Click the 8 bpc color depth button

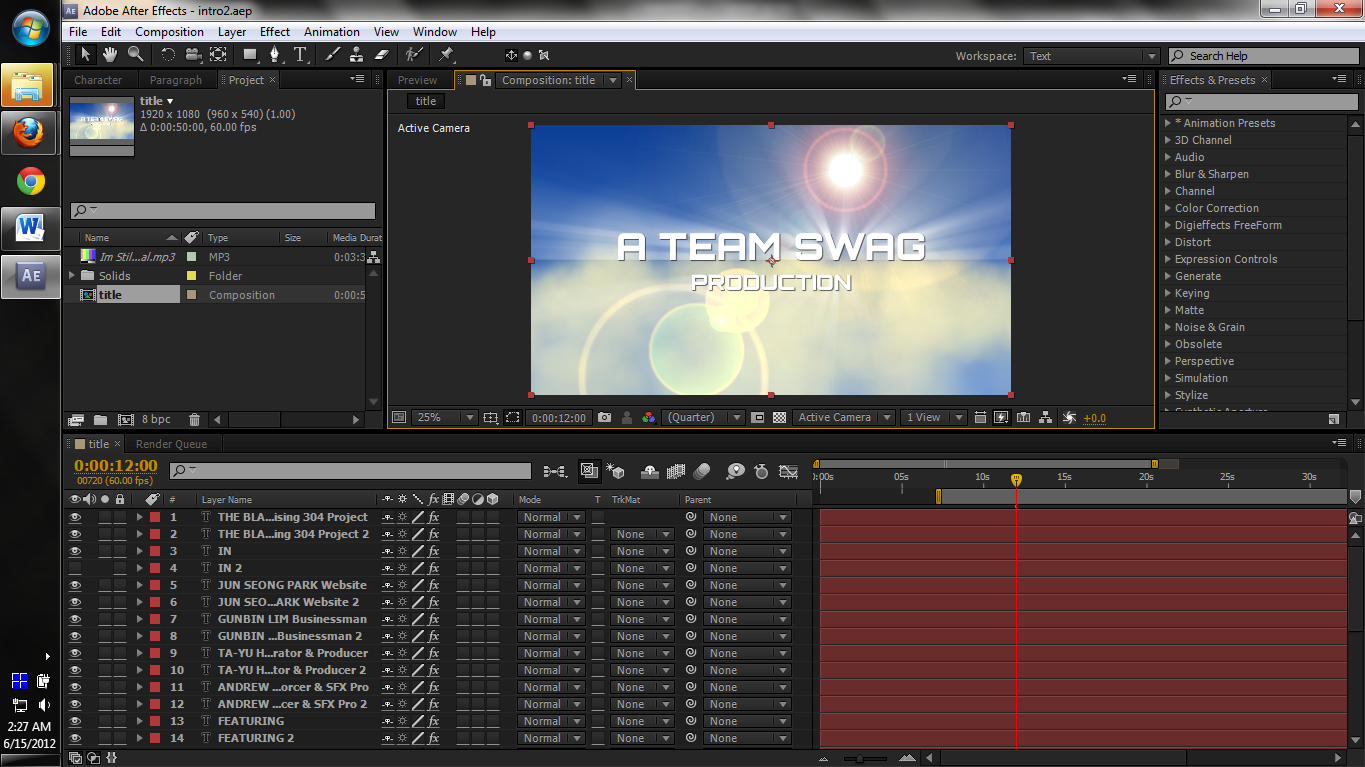156,419
